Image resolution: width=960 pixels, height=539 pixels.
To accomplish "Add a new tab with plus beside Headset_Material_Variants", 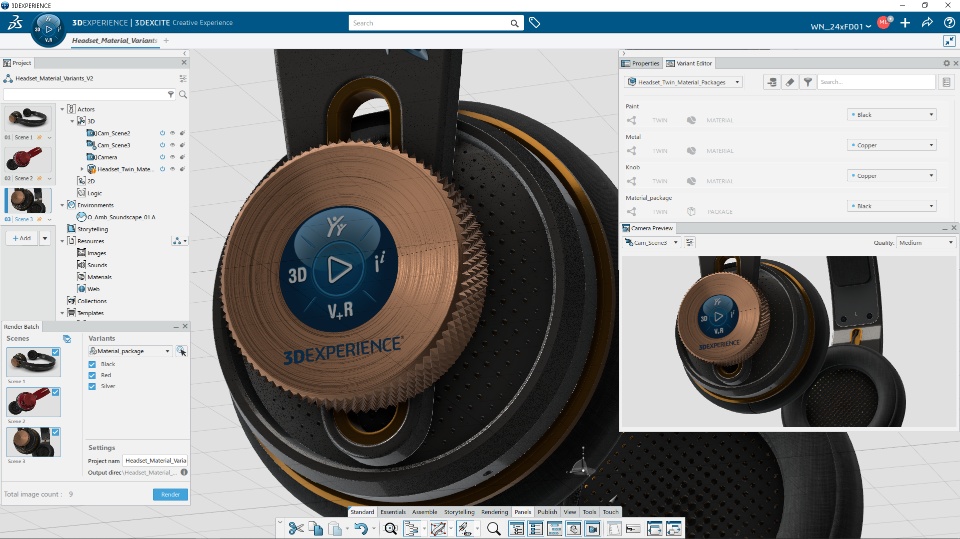I will click(x=166, y=40).
